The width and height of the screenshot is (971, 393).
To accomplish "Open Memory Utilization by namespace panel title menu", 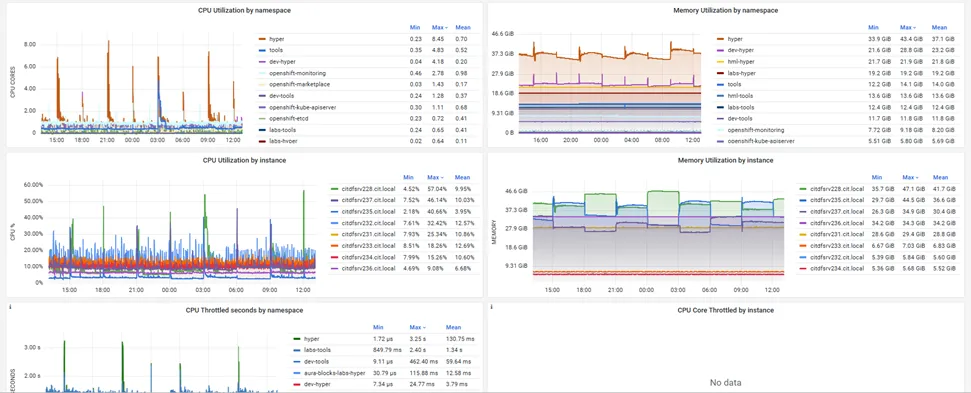I will [726, 10].
